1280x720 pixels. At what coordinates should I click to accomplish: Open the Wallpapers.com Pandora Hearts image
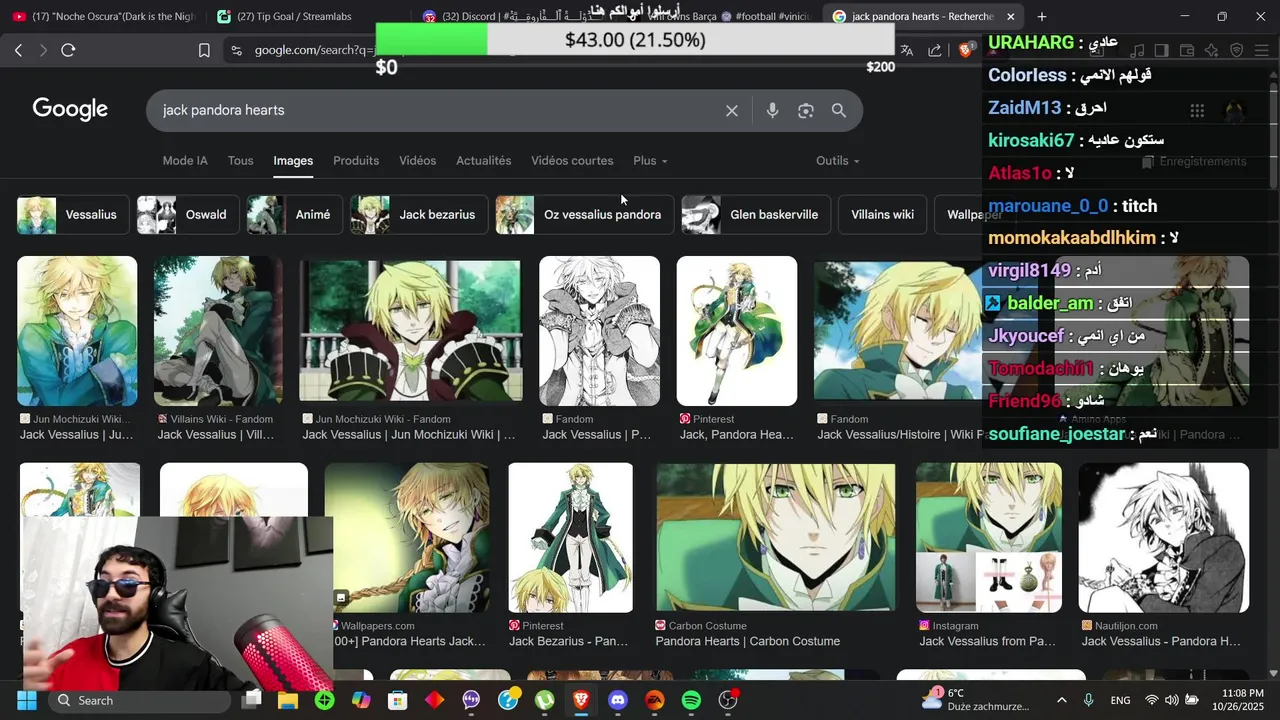pos(407,537)
